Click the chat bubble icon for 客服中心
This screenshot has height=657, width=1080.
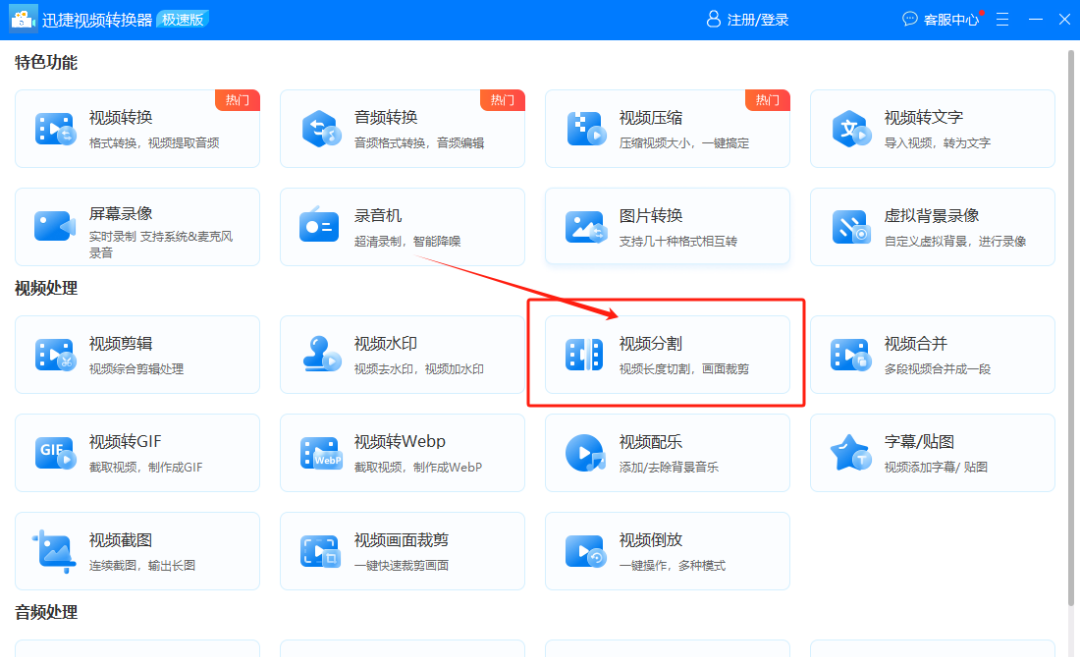[910, 19]
